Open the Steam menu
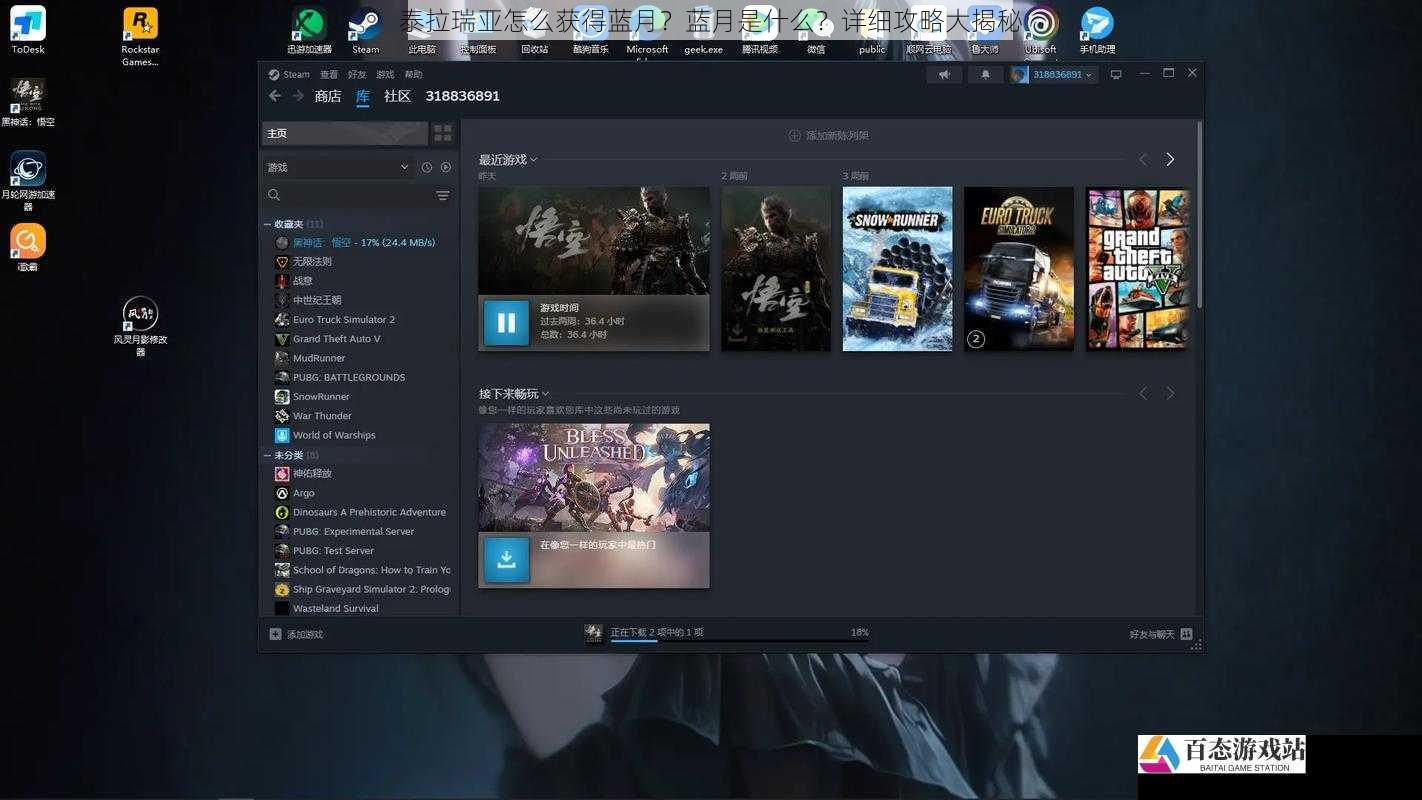 tap(290, 75)
